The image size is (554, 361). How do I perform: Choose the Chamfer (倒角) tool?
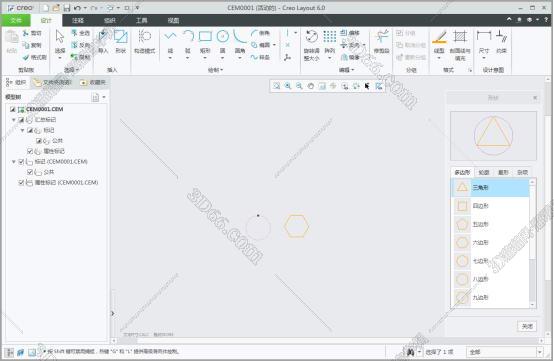tap(260, 33)
